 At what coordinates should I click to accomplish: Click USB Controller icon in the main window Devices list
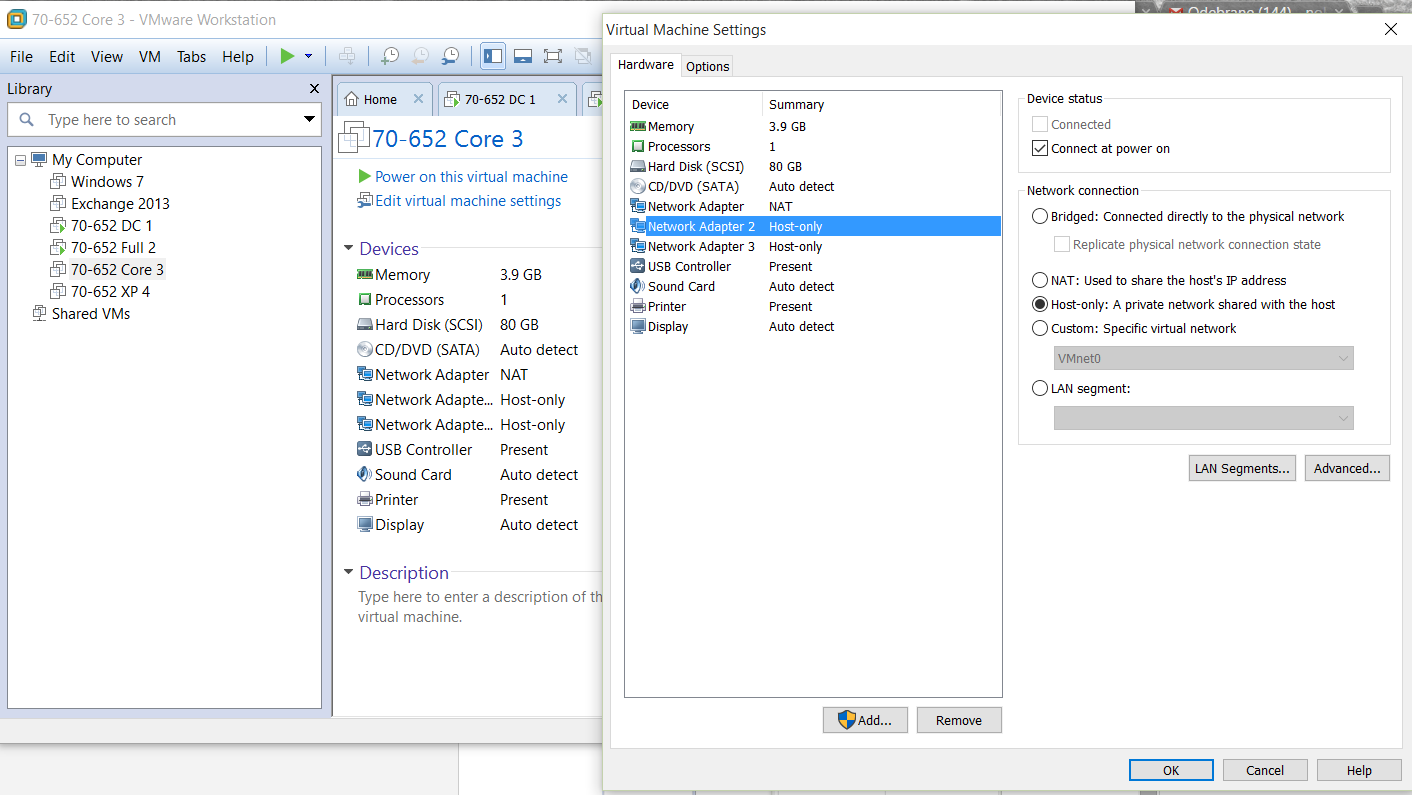coord(365,449)
